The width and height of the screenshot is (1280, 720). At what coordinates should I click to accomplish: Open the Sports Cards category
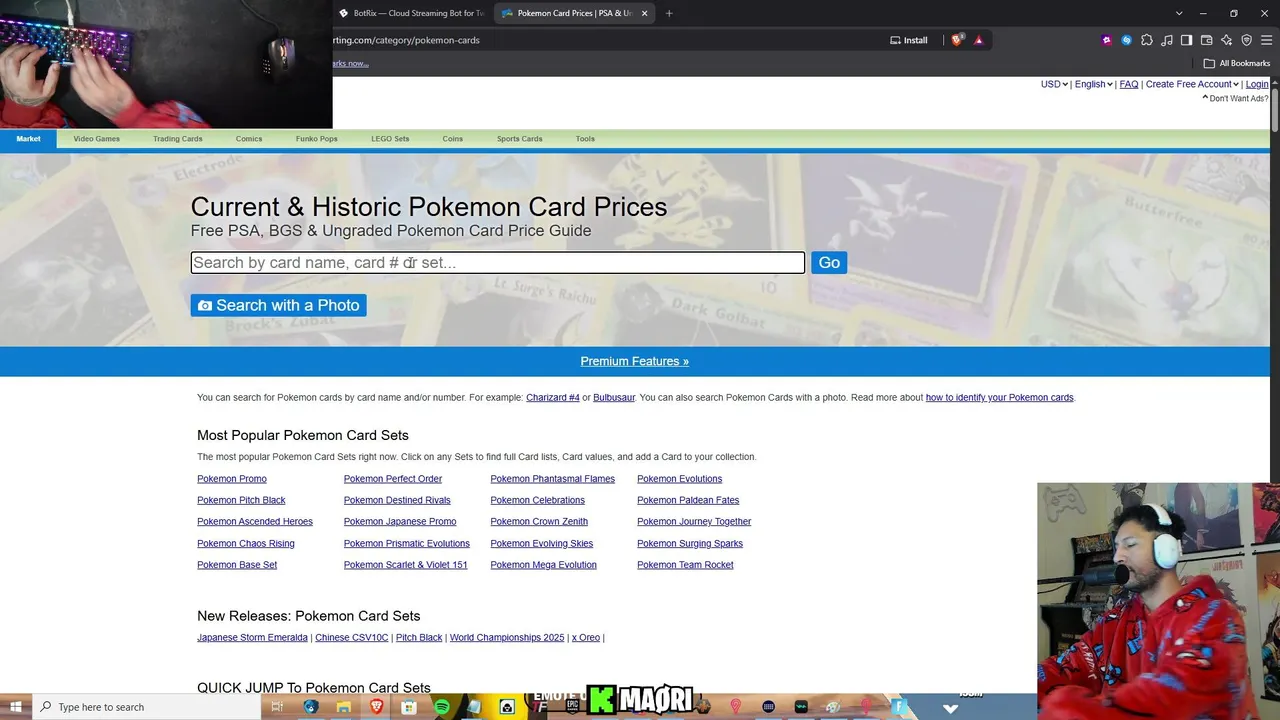(x=520, y=139)
